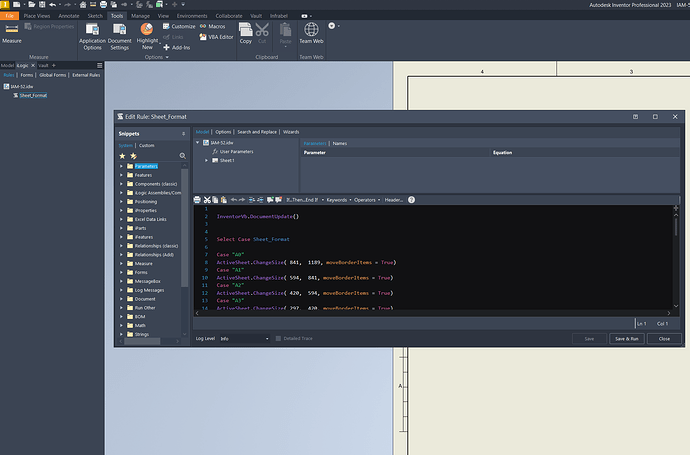
Task: Expand the Sheet:1 tree node
Action: point(207,160)
